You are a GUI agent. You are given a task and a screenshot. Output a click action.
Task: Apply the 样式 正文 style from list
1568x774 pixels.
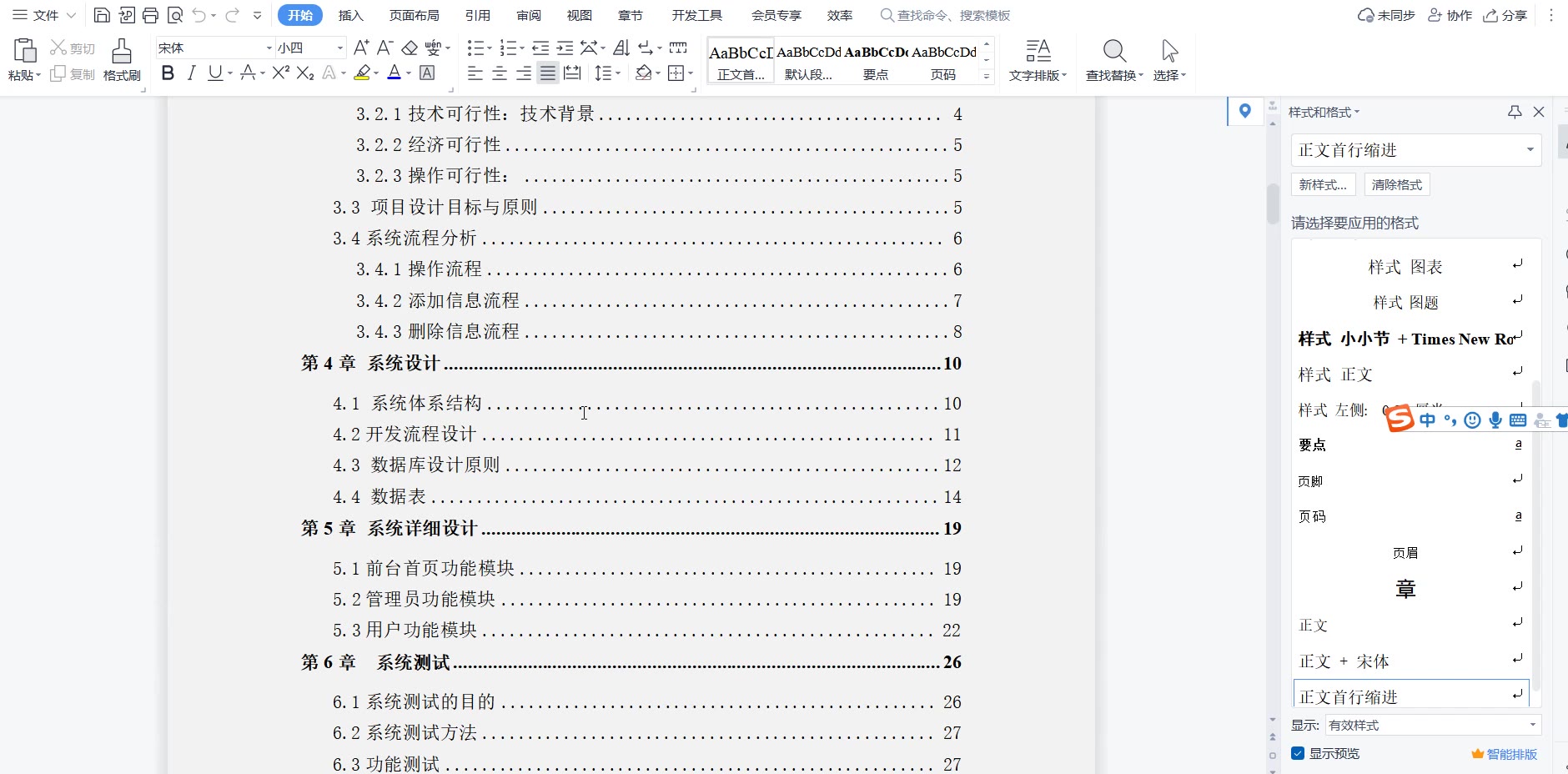pyautogui.click(x=1410, y=374)
